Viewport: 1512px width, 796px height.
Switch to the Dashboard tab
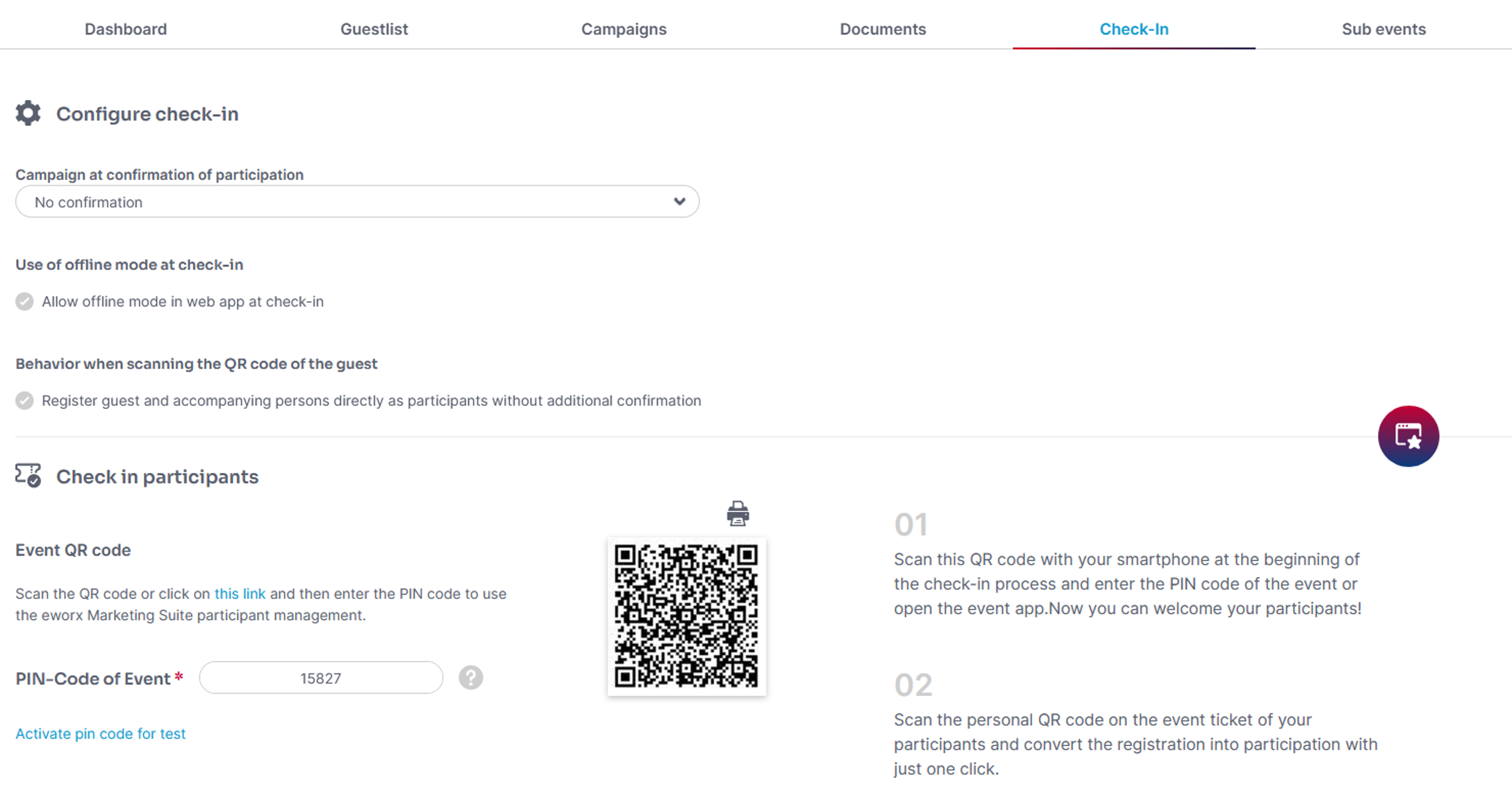[x=126, y=29]
